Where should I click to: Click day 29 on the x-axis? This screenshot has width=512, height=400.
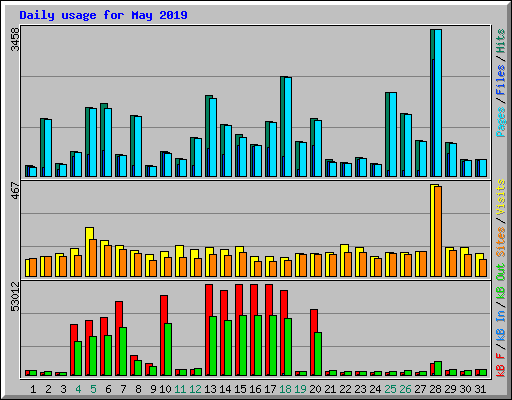point(450,389)
